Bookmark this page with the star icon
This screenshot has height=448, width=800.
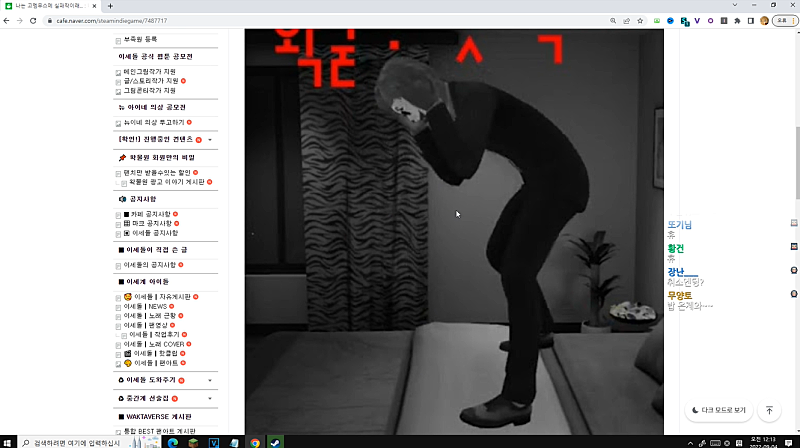pos(640,21)
